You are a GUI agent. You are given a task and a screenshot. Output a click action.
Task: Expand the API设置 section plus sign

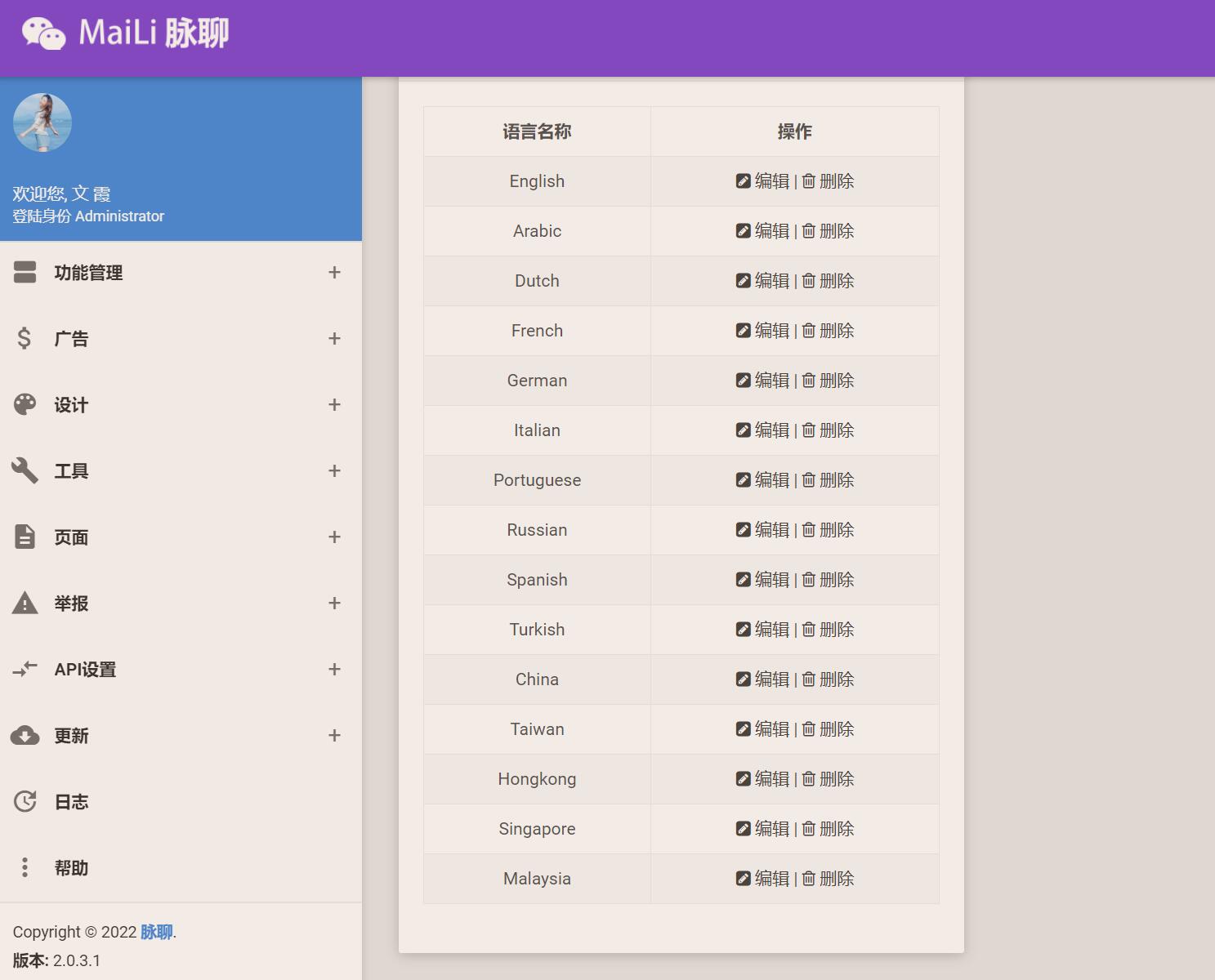(334, 670)
